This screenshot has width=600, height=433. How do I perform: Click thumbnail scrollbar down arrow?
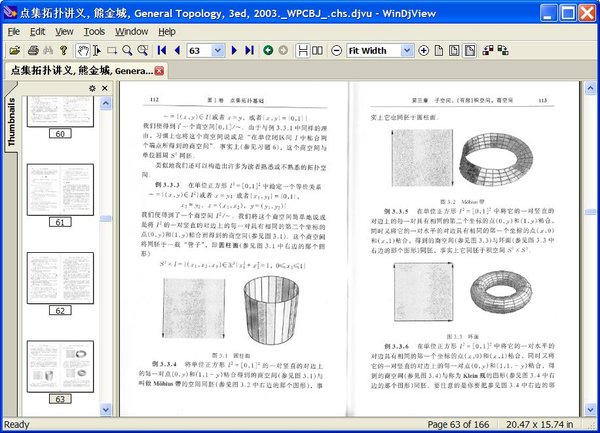[x=106, y=410]
